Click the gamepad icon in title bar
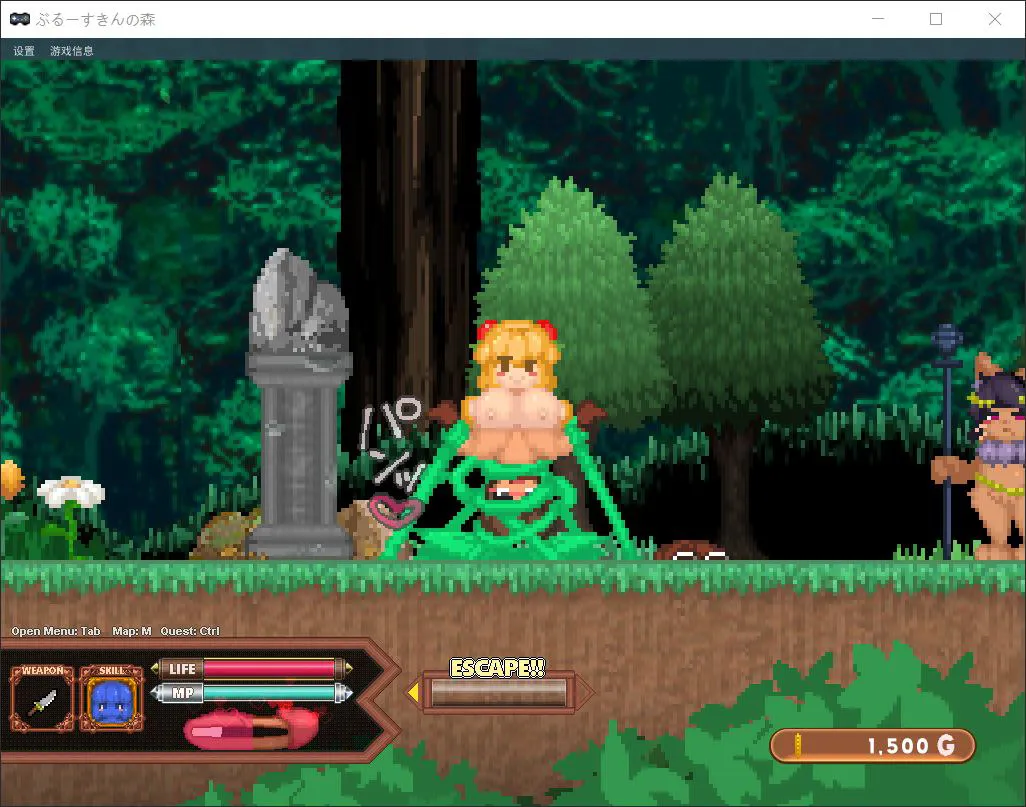 tap(19, 19)
